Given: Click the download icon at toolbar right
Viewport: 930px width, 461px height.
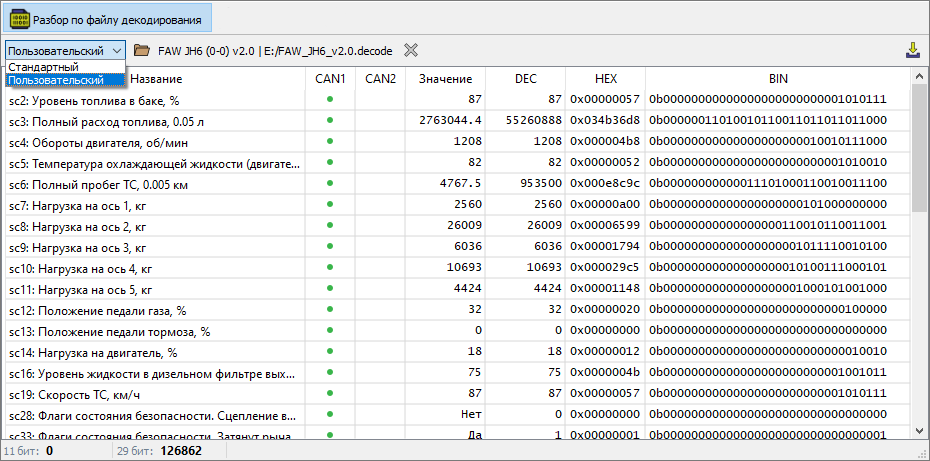Looking at the screenshot, I should (x=913, y=50).
